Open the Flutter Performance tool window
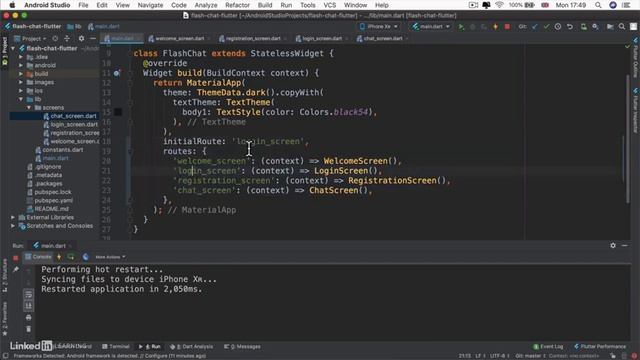The width and height of the screenshot is (640, 360). 600,346
